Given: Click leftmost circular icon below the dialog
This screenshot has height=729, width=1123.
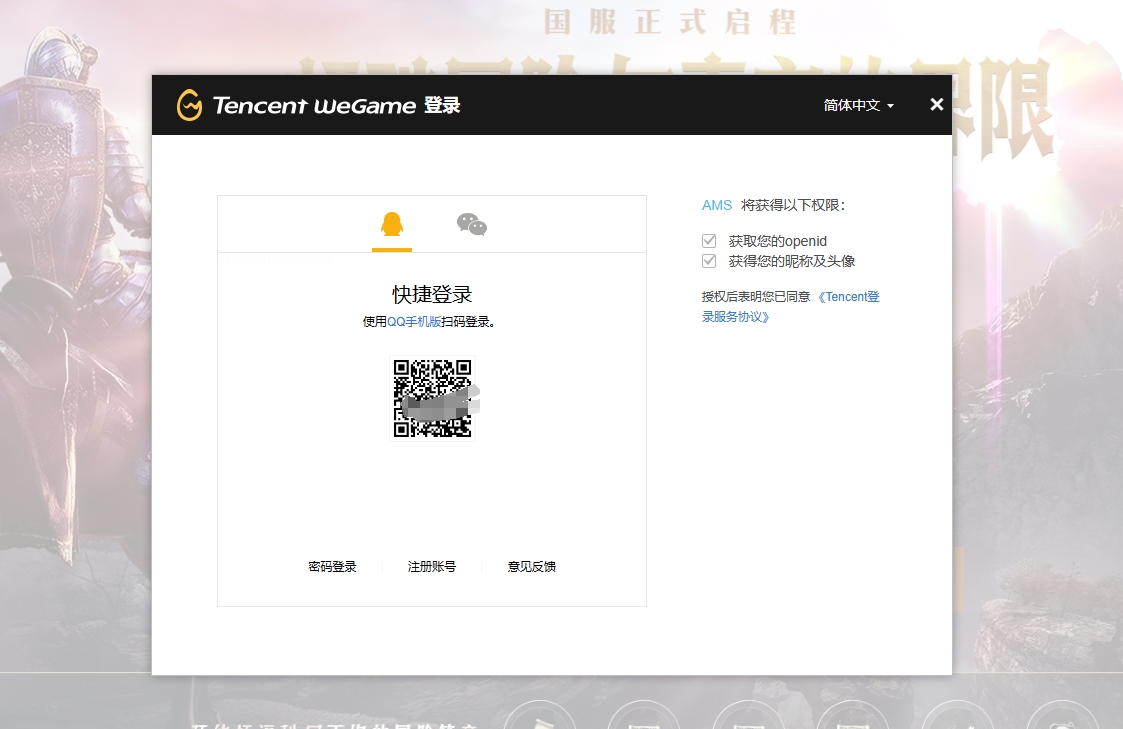Looking at the screenshot, I should 539,718.
